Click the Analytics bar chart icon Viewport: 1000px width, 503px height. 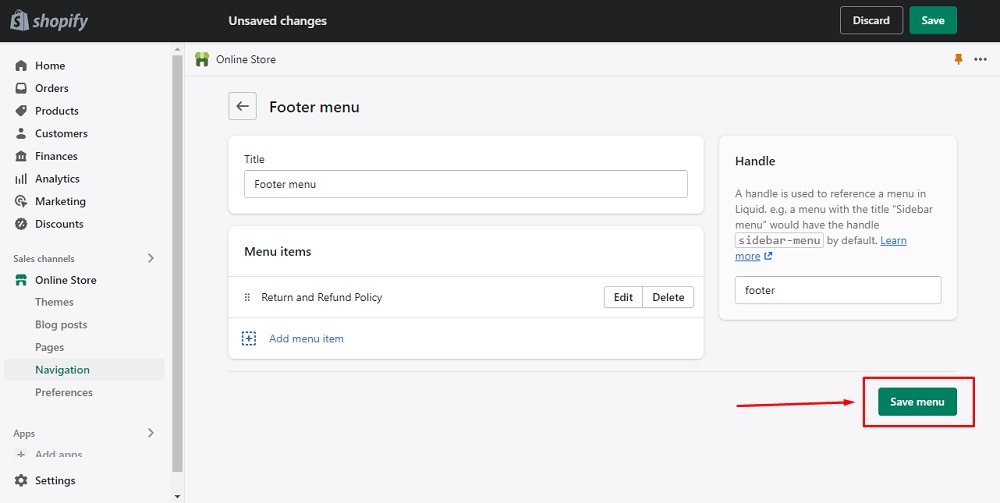(21, 179)
